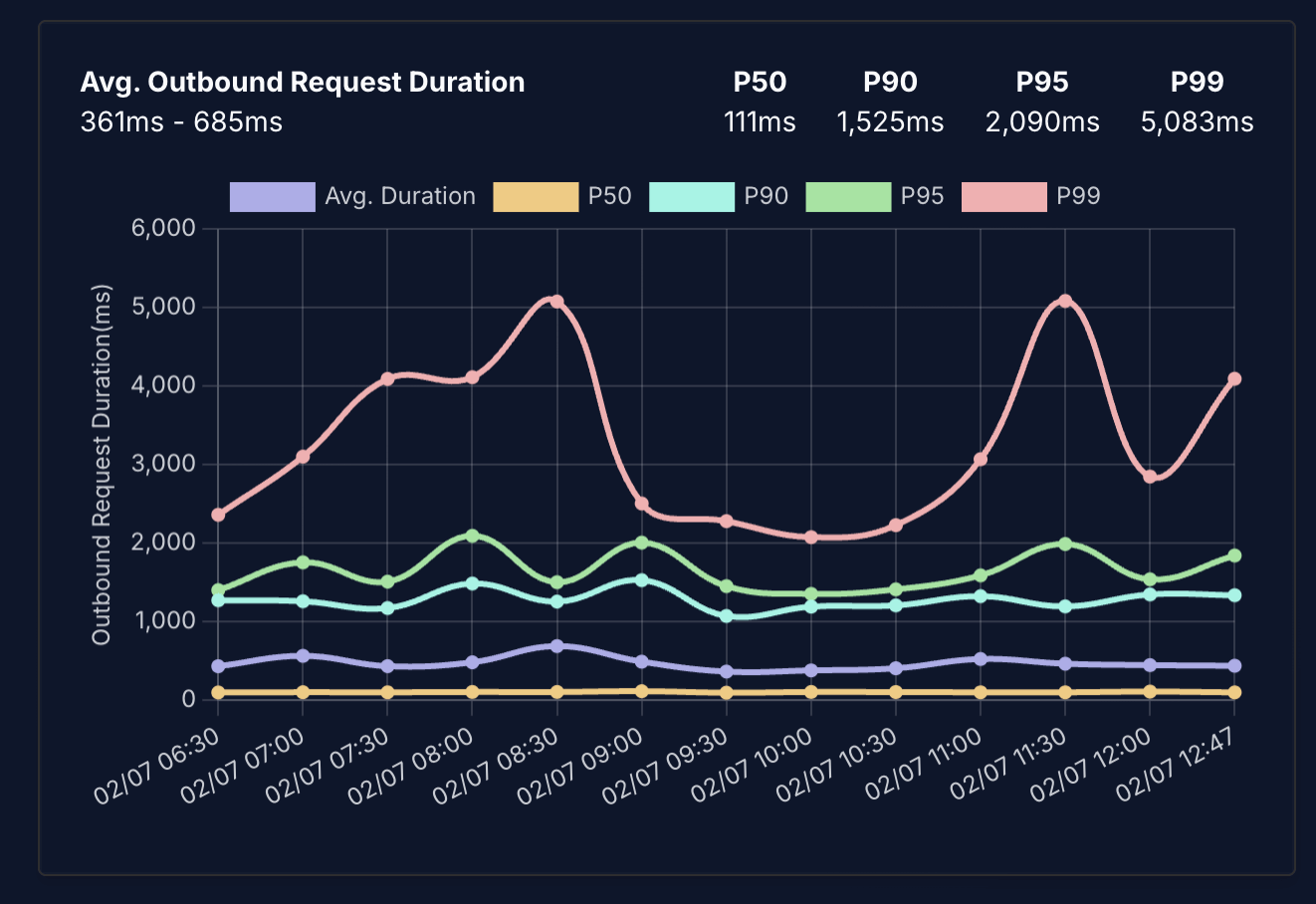This screenshot has height=904, width=1316.
Task: Select the P95 point at 11:30
Action: 1066,544
